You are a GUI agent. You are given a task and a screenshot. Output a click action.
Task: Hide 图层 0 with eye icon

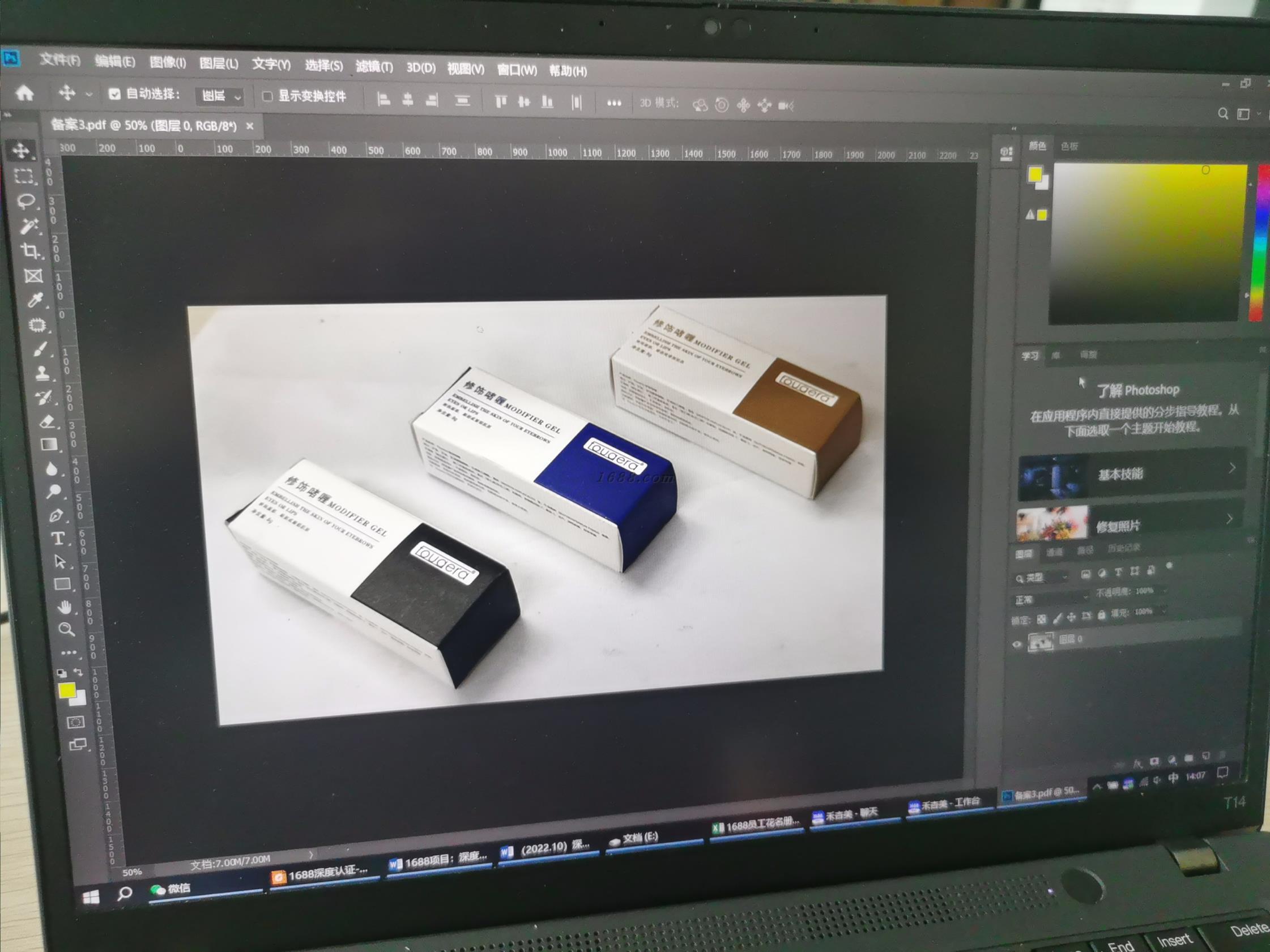click(1017, 644)
